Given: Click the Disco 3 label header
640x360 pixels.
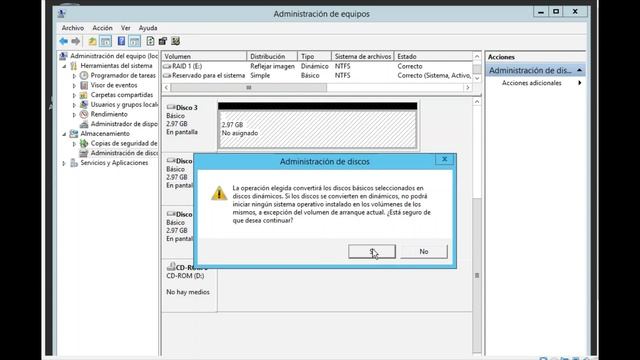Looking at the screenshot, I should 187,107.
